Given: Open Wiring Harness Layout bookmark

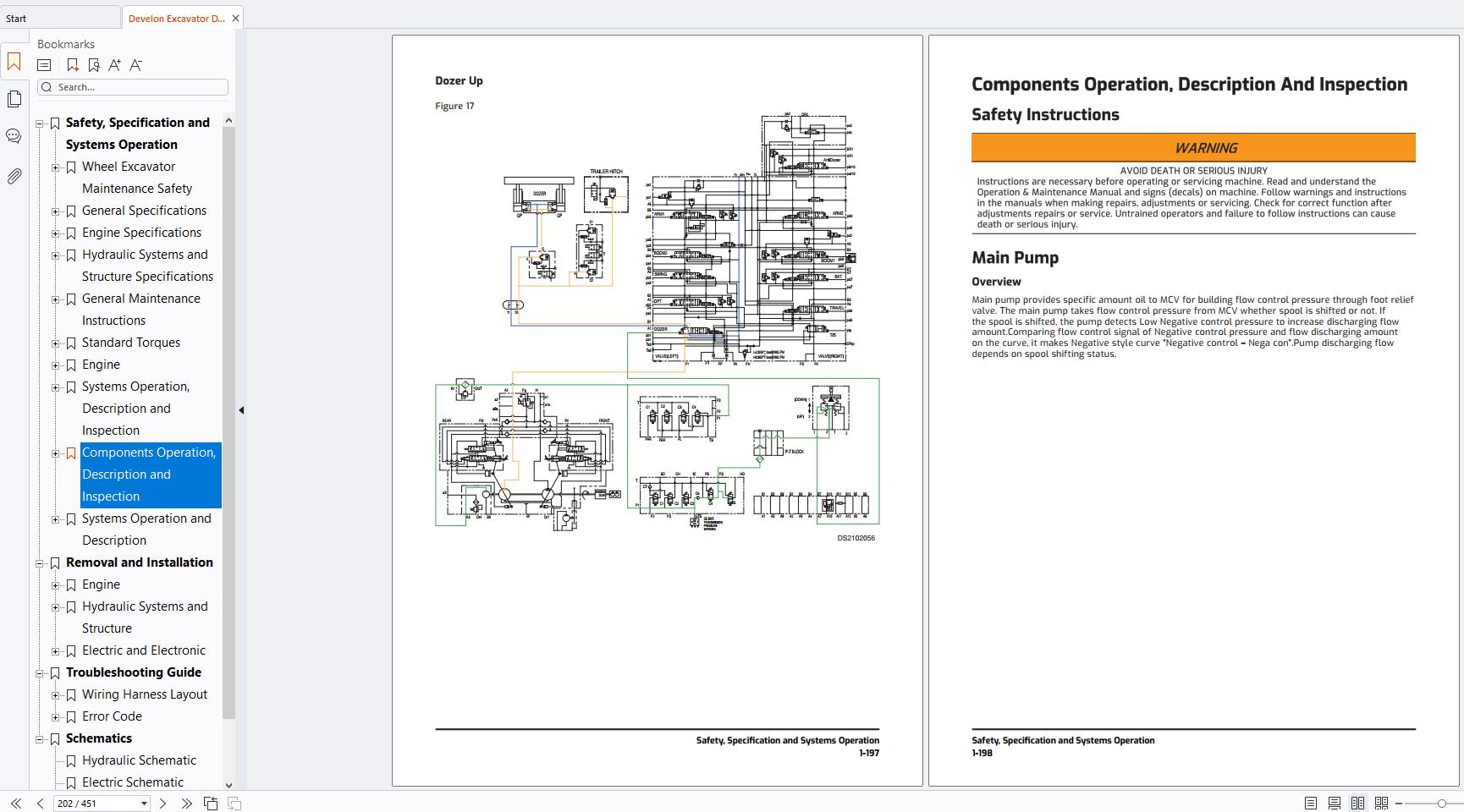Looking at the screenshot, I should (145, 694).
